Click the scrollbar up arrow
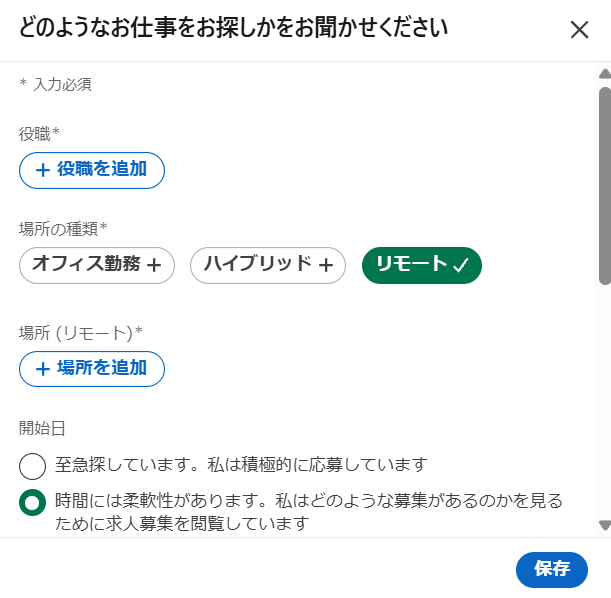Image resolution: width=611 pixels, height=598 pixels. 604,74
